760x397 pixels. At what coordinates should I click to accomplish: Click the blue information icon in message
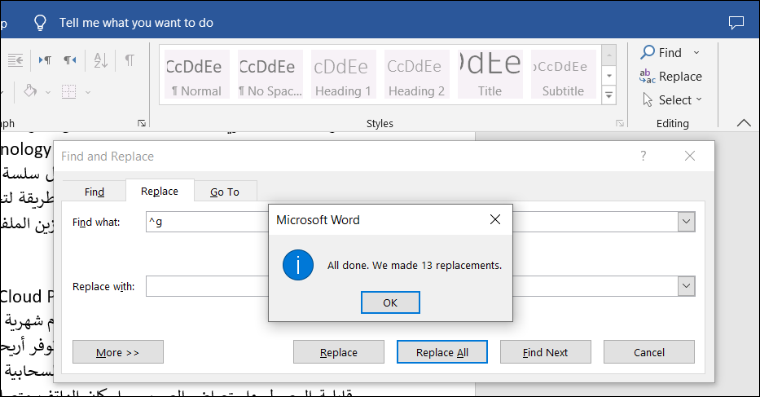pyautogui.click(x=298, y=265)
